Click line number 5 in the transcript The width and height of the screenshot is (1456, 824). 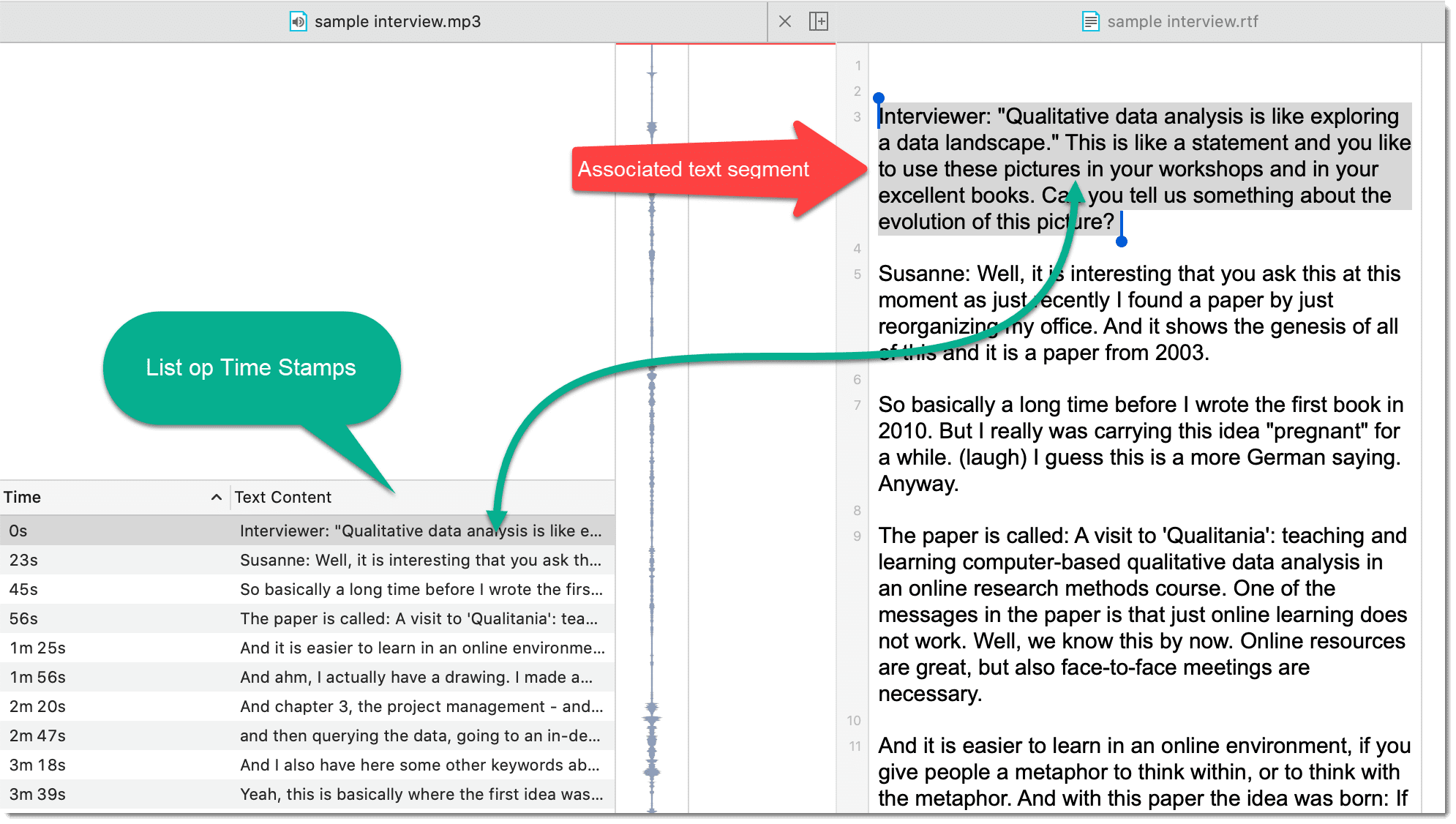[856, 274]
